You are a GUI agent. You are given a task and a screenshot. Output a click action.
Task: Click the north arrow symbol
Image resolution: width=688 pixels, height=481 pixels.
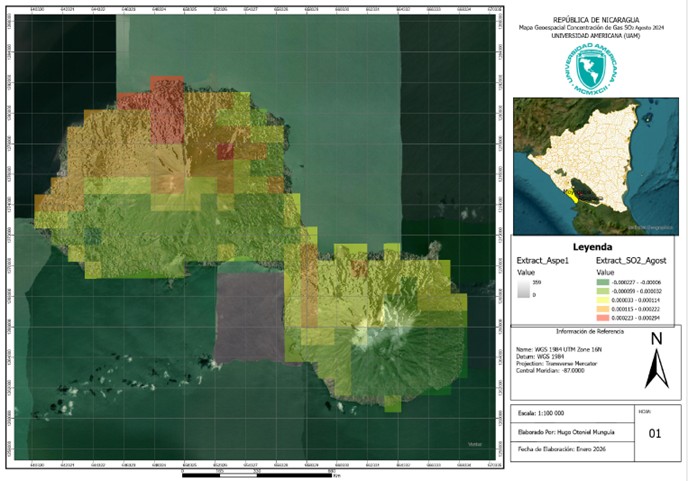click(656, 362)
